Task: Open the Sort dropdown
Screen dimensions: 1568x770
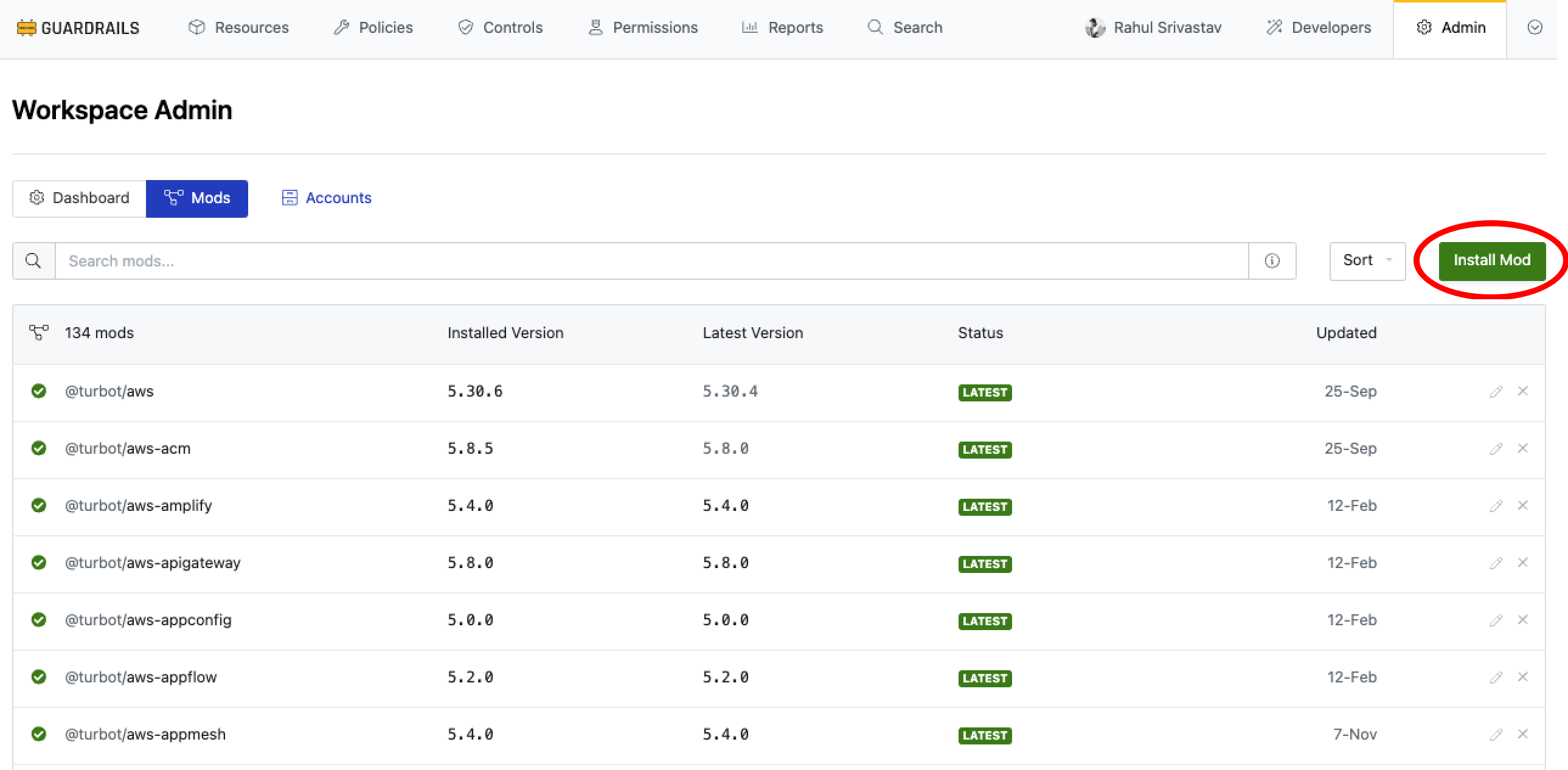Action: pos(1367,260)
